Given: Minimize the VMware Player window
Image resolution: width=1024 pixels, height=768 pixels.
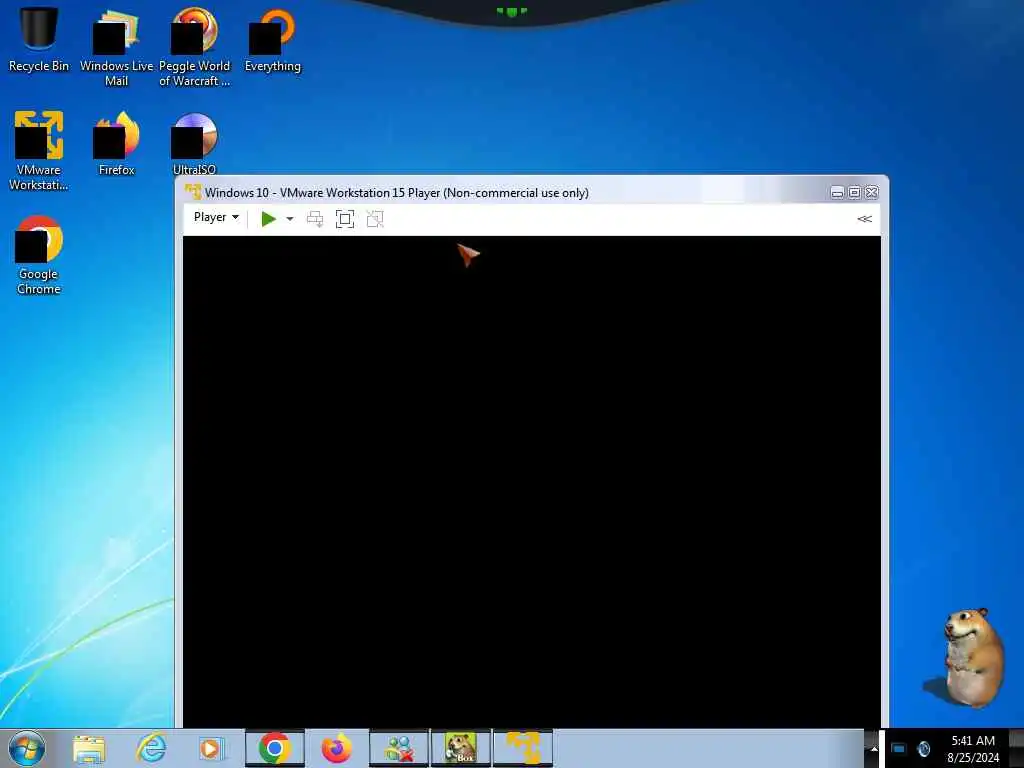Looking at the screenshot, I should 837,193.
